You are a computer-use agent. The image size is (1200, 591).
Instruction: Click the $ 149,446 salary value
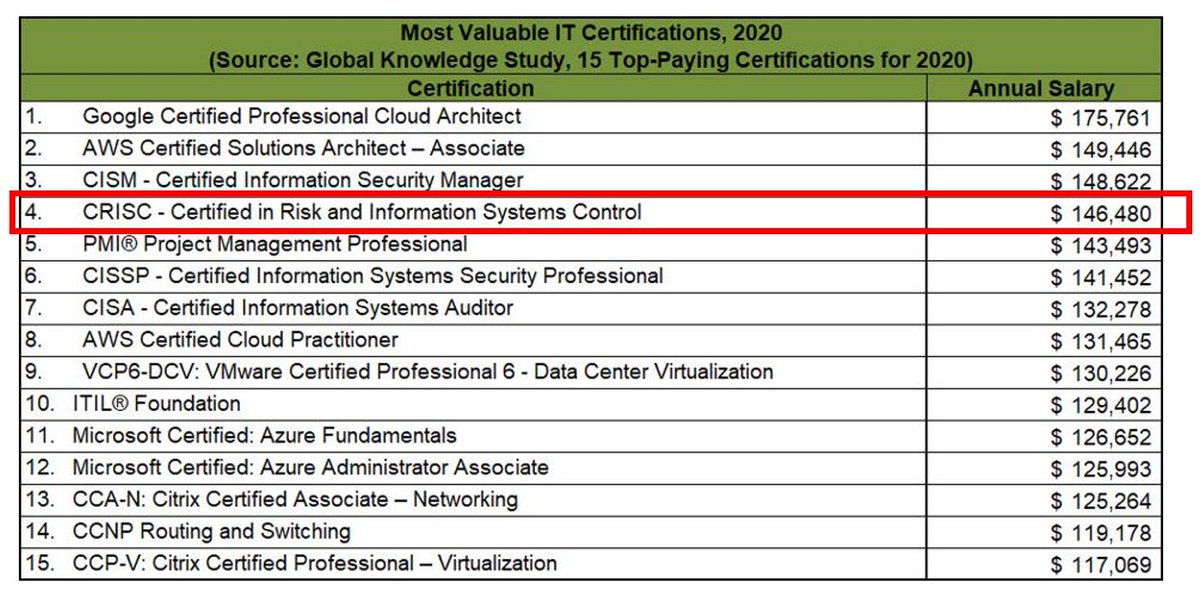[1101, 151]
